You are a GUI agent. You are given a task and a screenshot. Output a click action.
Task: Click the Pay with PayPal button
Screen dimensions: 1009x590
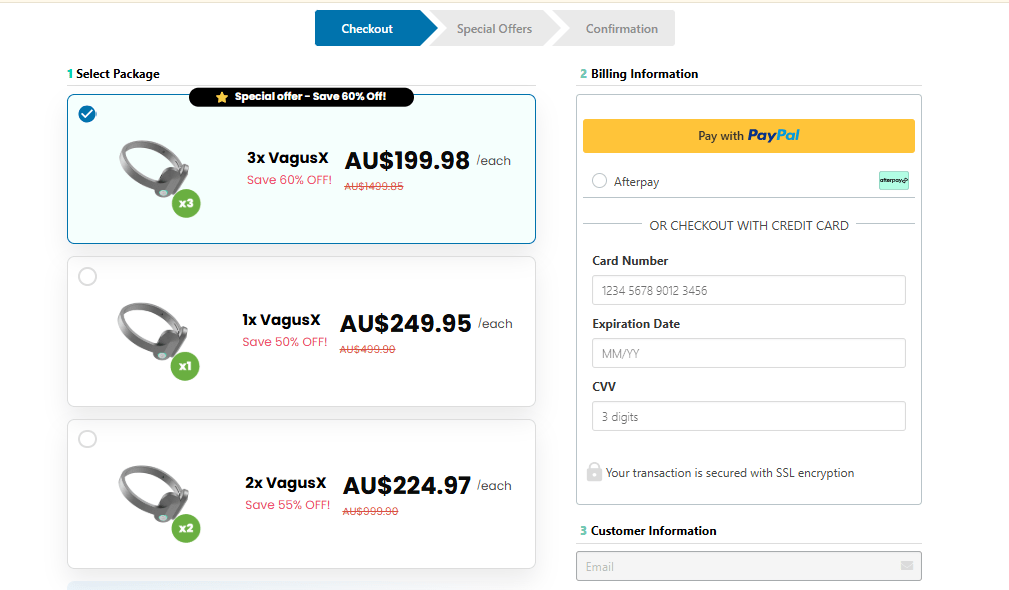click(748, 136)
